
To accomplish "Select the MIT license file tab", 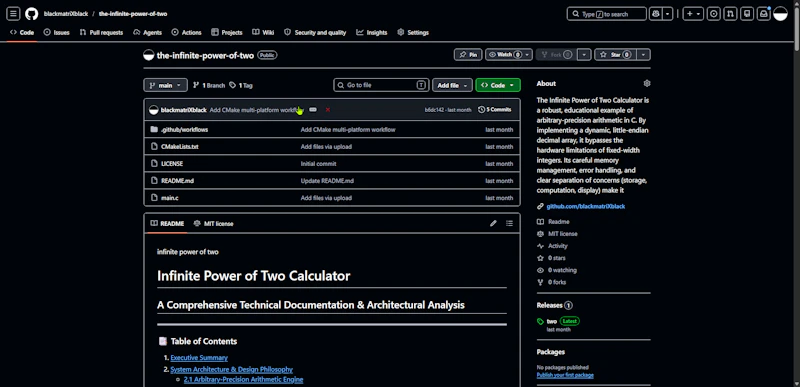I will pos(214,223).
